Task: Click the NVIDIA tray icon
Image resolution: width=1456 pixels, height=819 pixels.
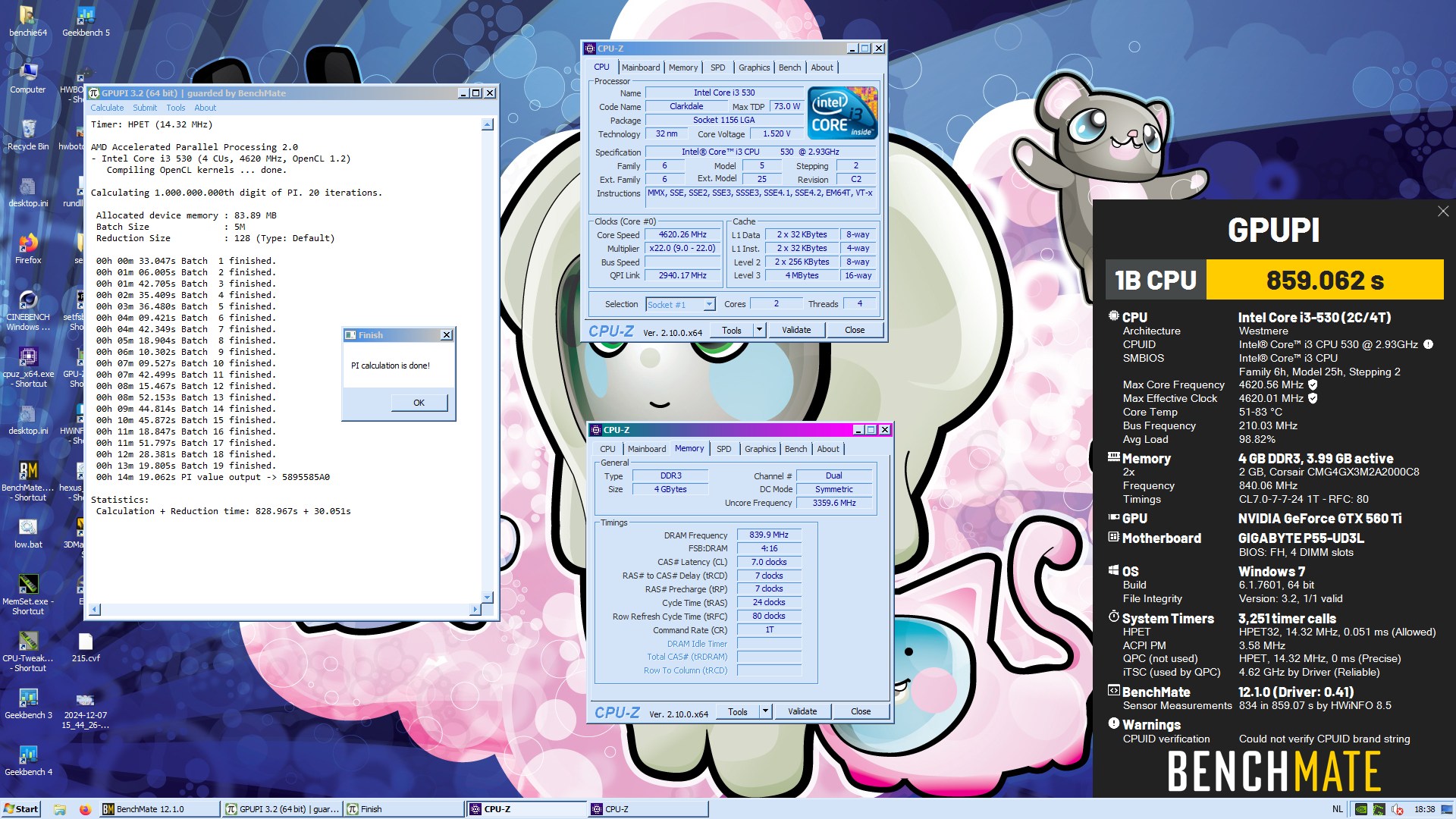Action: 1361,809
